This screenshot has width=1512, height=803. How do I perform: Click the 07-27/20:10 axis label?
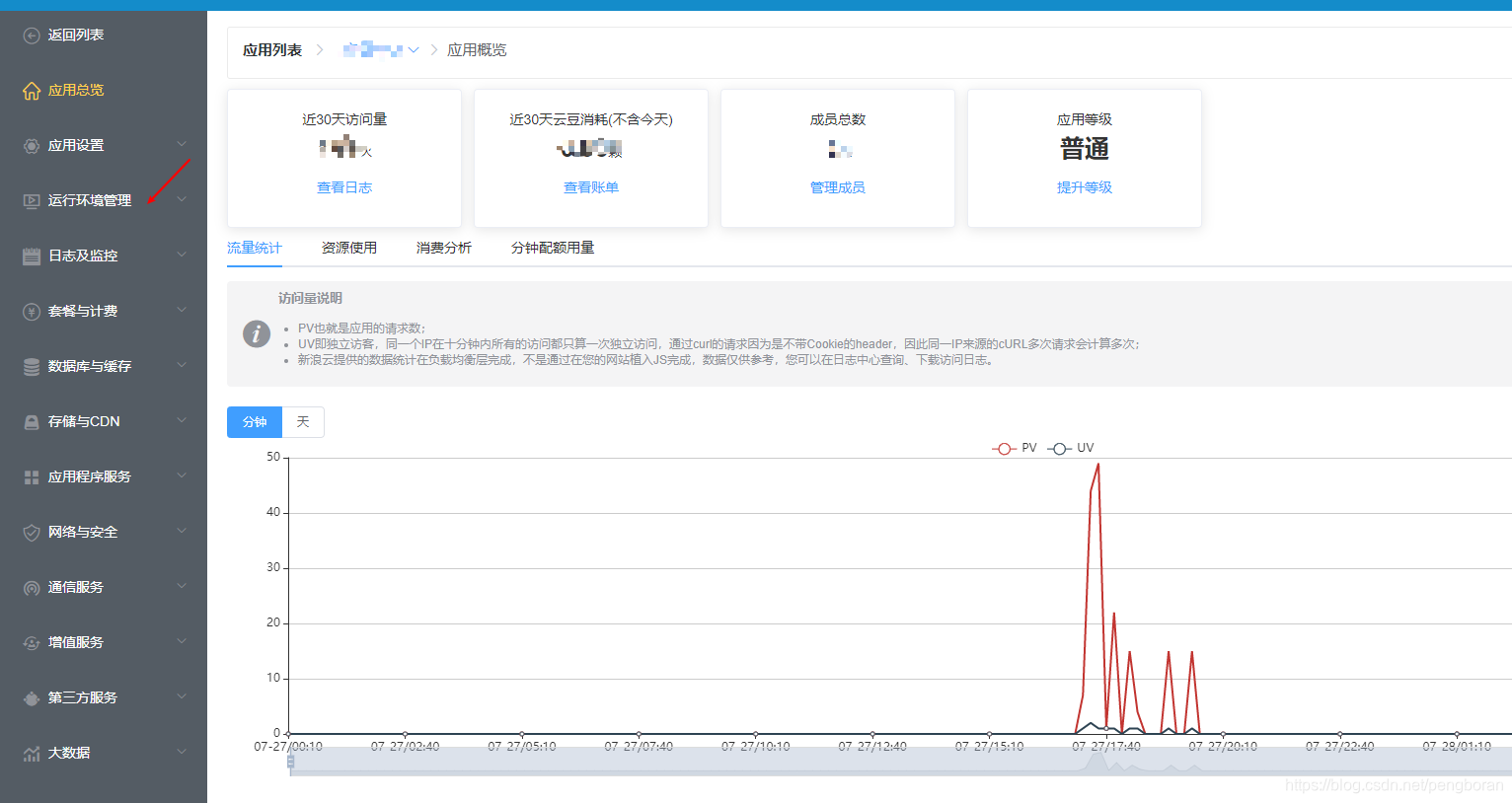pyautogui.click(x=1223, y=747)
